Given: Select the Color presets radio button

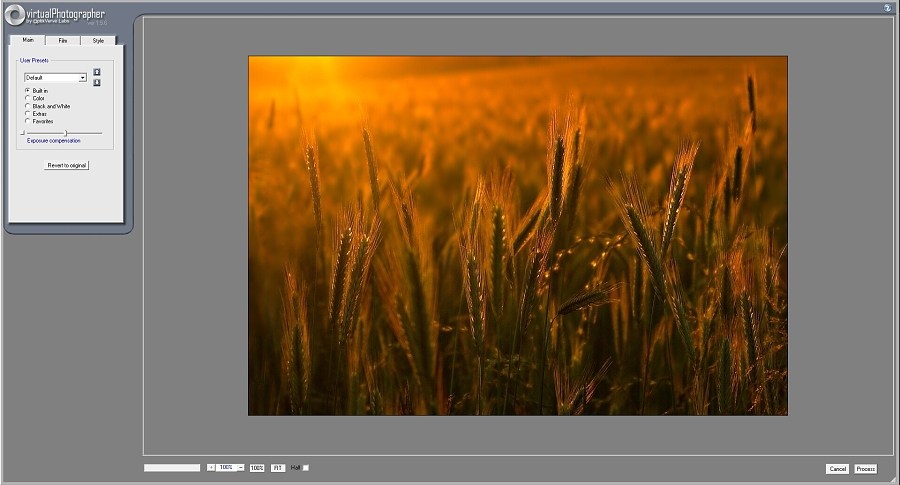Looking at the screenshot, I should 28,98.
